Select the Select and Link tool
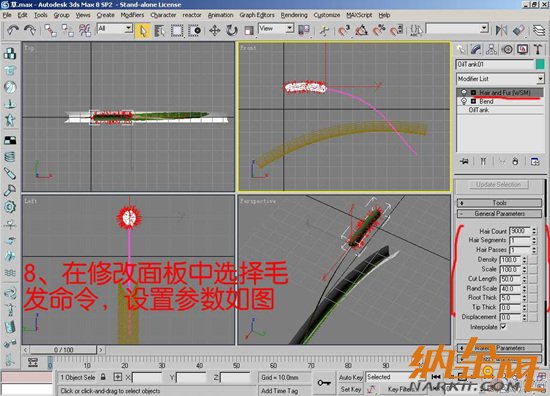Screen dimensions: 550x396 (x=50, y=31)
